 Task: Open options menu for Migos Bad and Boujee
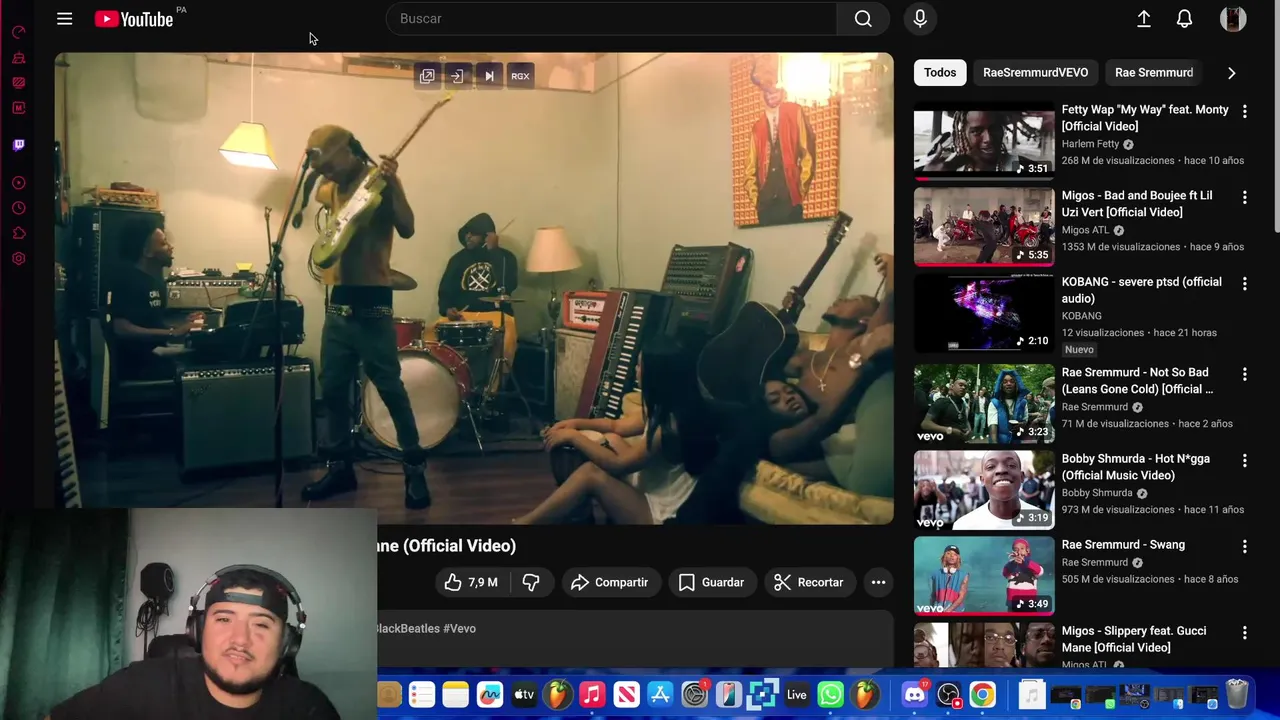point(1245,198)
